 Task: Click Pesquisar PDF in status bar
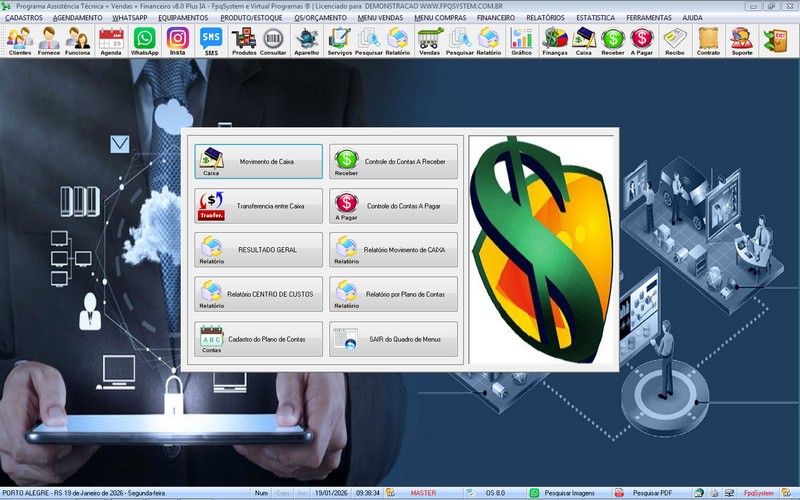(x=653, y=493)
